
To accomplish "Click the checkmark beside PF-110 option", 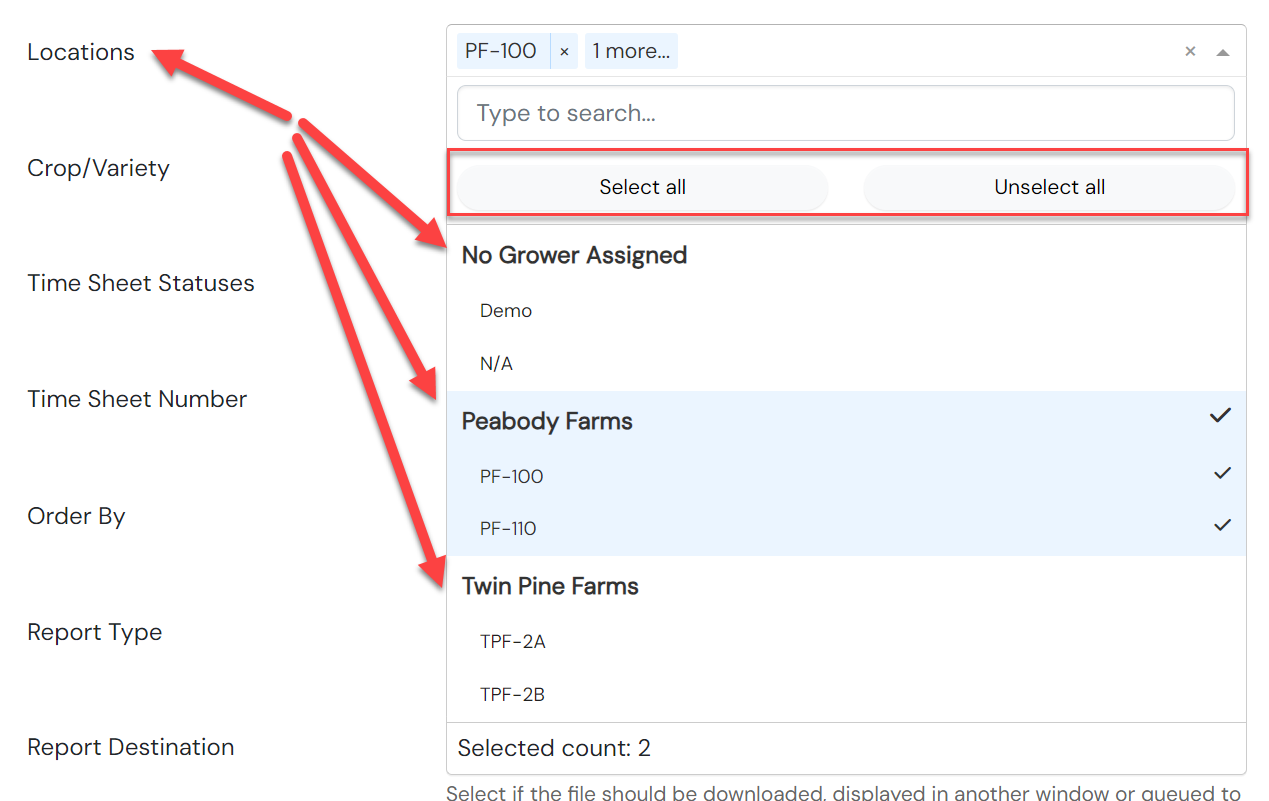I will click(x=1222, y=525).
